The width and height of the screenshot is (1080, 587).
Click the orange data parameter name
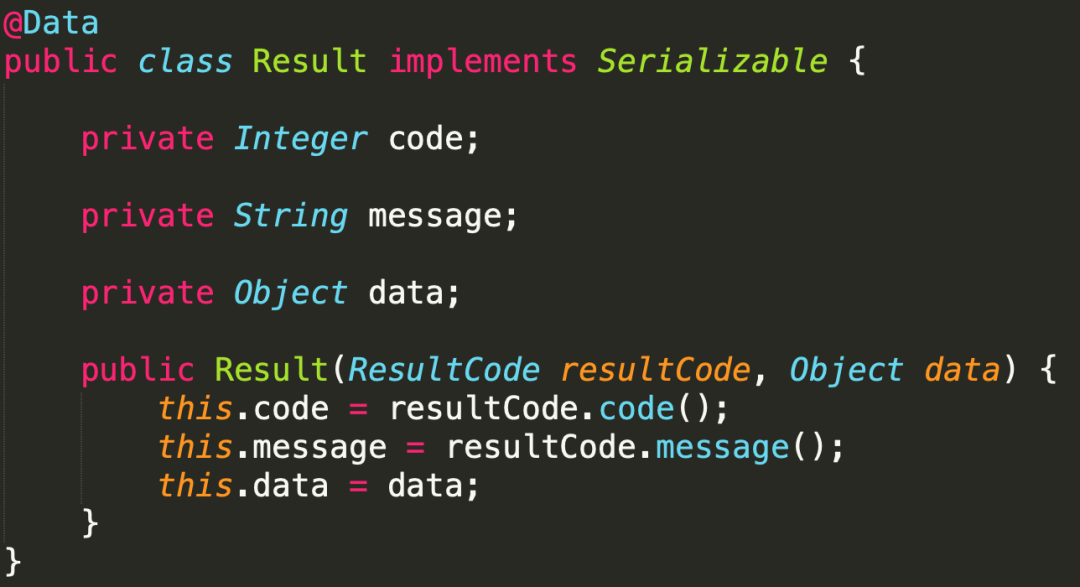pos(962,370)
